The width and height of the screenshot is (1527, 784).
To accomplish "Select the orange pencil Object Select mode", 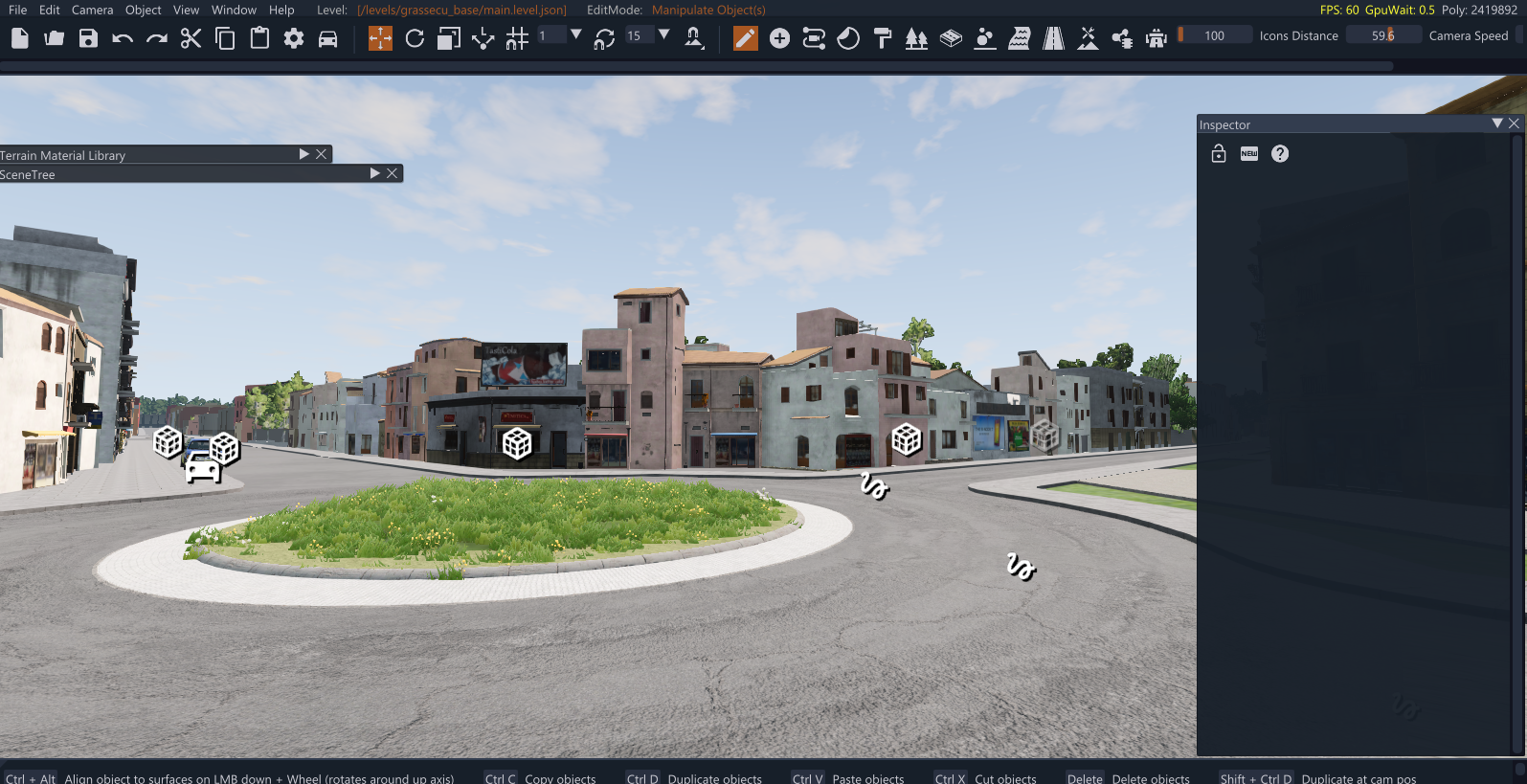I will pyautogui.click(x=746, y=38).
